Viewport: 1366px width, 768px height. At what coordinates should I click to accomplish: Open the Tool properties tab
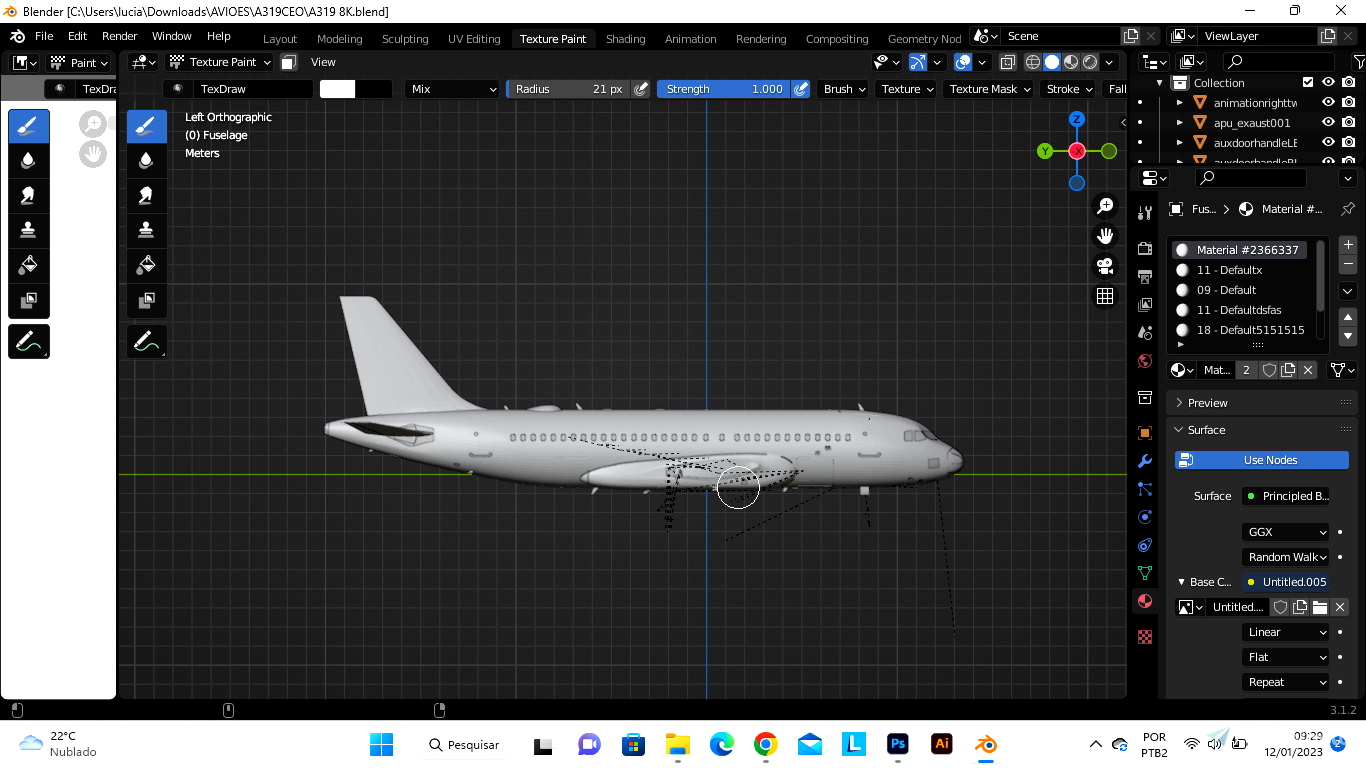1146,213
